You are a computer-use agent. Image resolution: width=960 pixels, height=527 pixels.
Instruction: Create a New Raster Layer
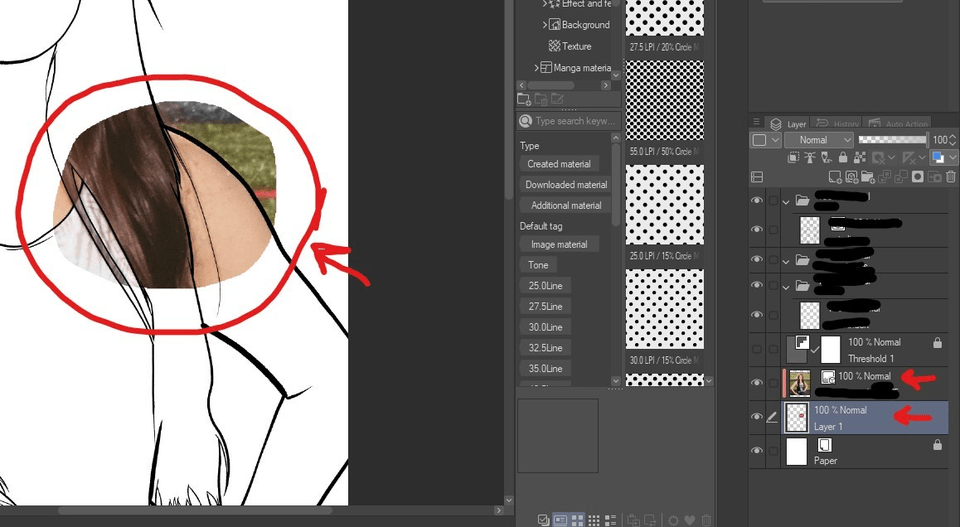pyautogui.click(x=835, y=177)
